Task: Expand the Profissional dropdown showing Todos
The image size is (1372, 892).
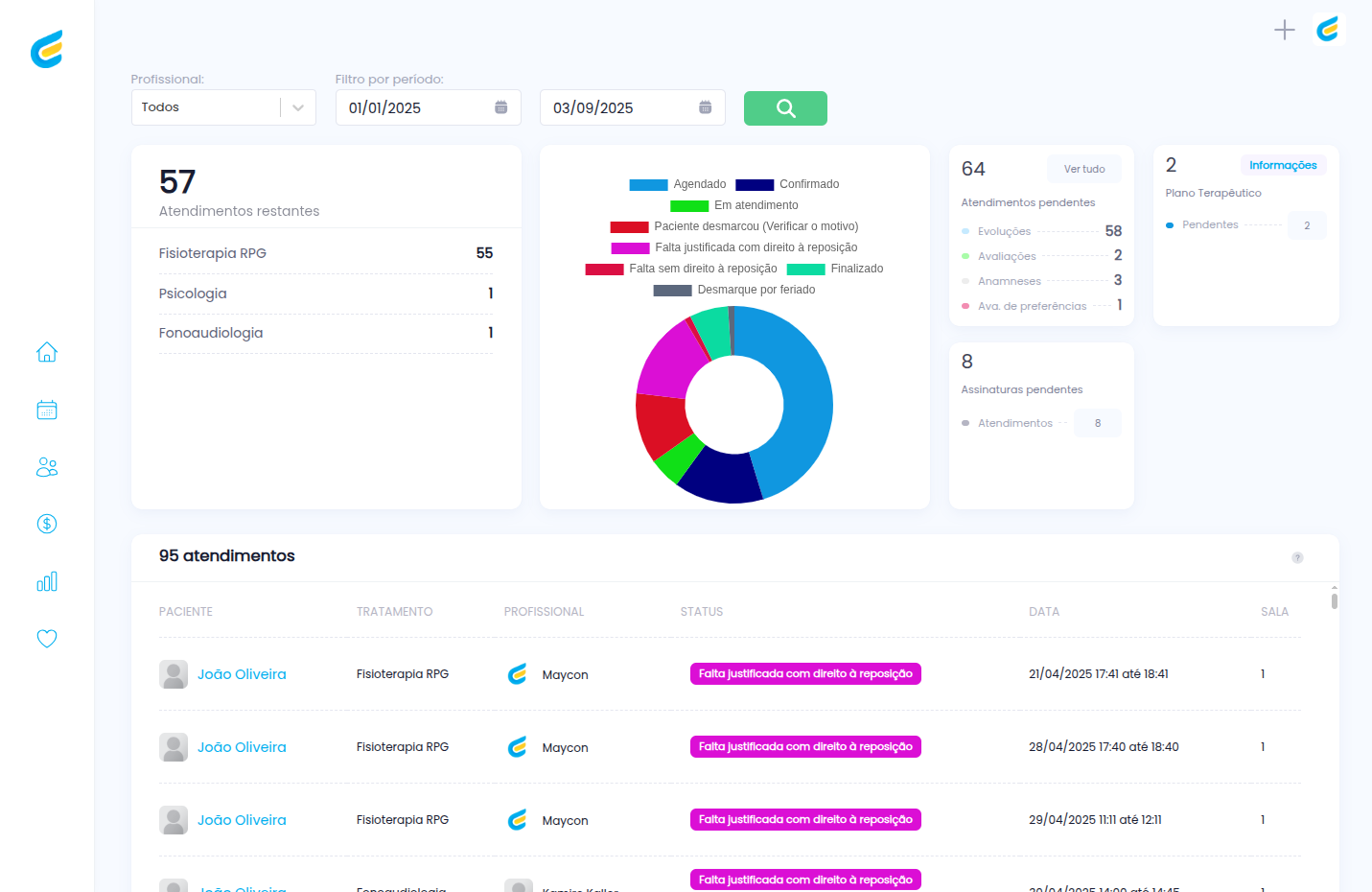Action: [x=223, y=106]
